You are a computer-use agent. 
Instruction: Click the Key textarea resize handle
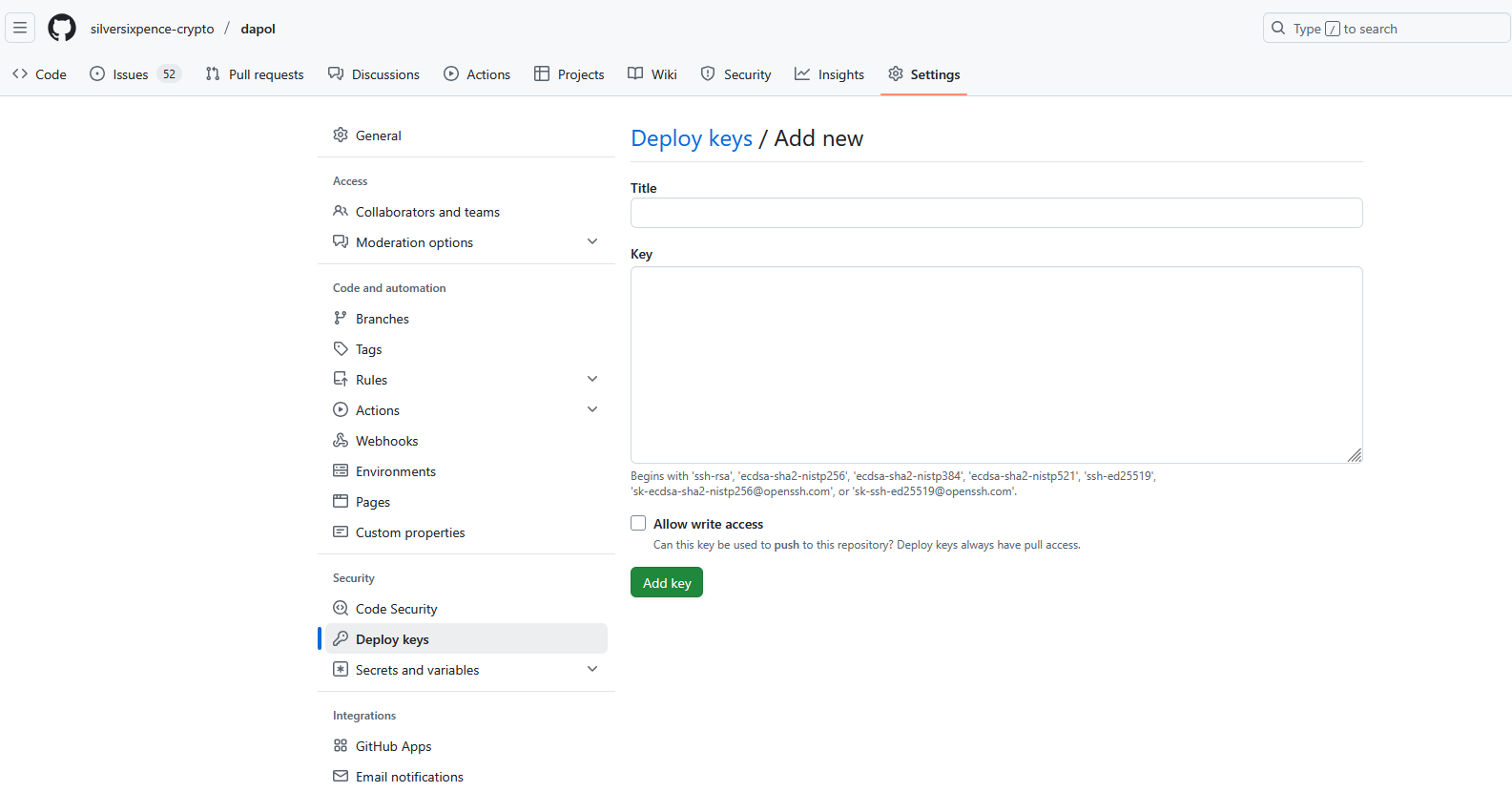(x=1355, y=455)
